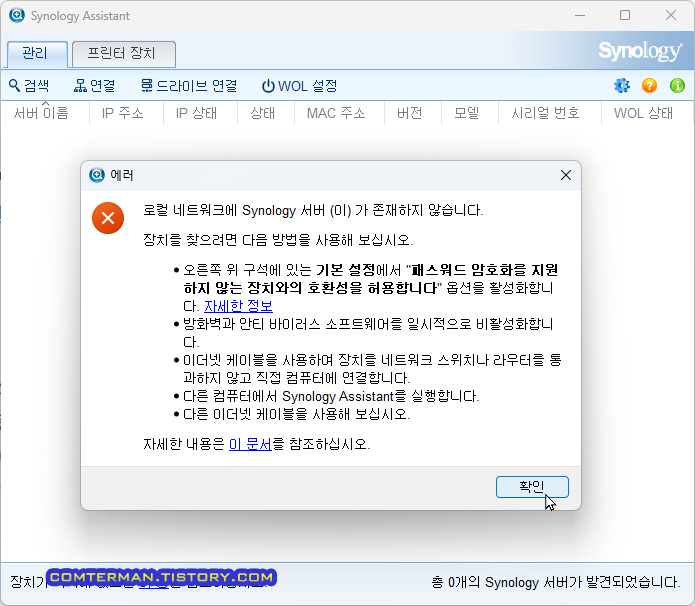695x606 pixels.
Task: Open the 자세한 정보 link
Action: (238, 306)
